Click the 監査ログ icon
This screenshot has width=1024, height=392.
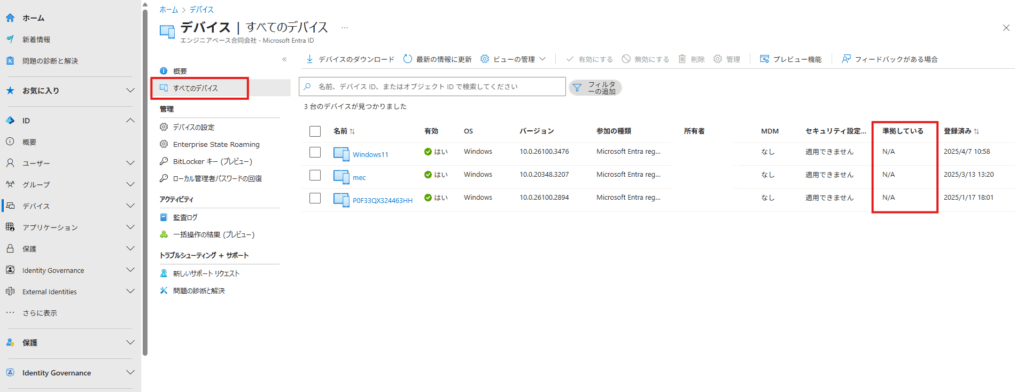[164, 217]
